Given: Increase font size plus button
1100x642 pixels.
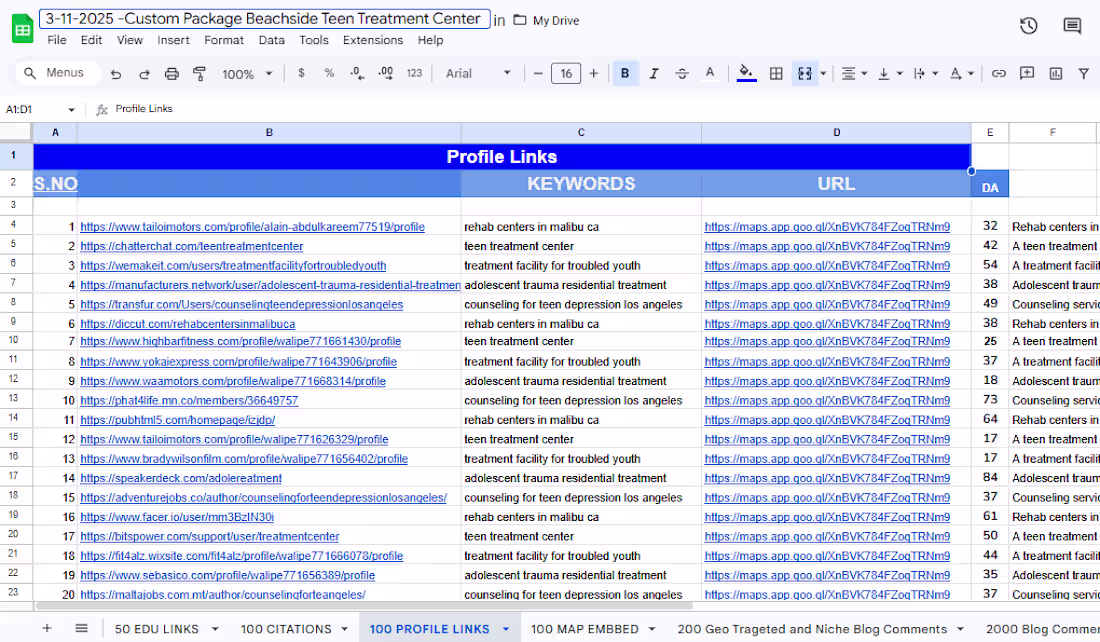Looking at the screenshot, I should [593, 73].
